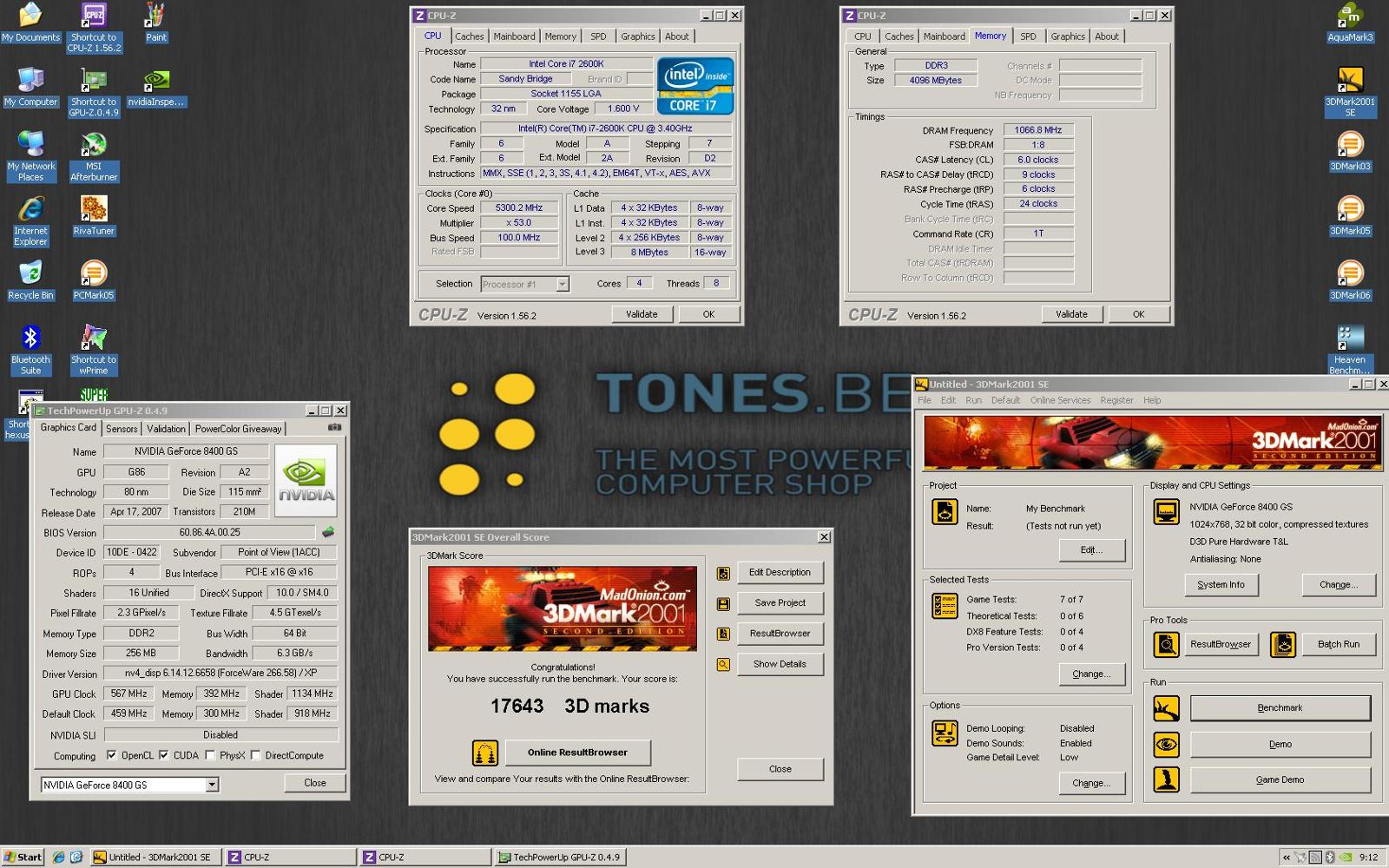This screenshot has height=868, width=1389.
Task: Click the Game Demo button
Action: pyautogui.click(x=1280, y=779)
